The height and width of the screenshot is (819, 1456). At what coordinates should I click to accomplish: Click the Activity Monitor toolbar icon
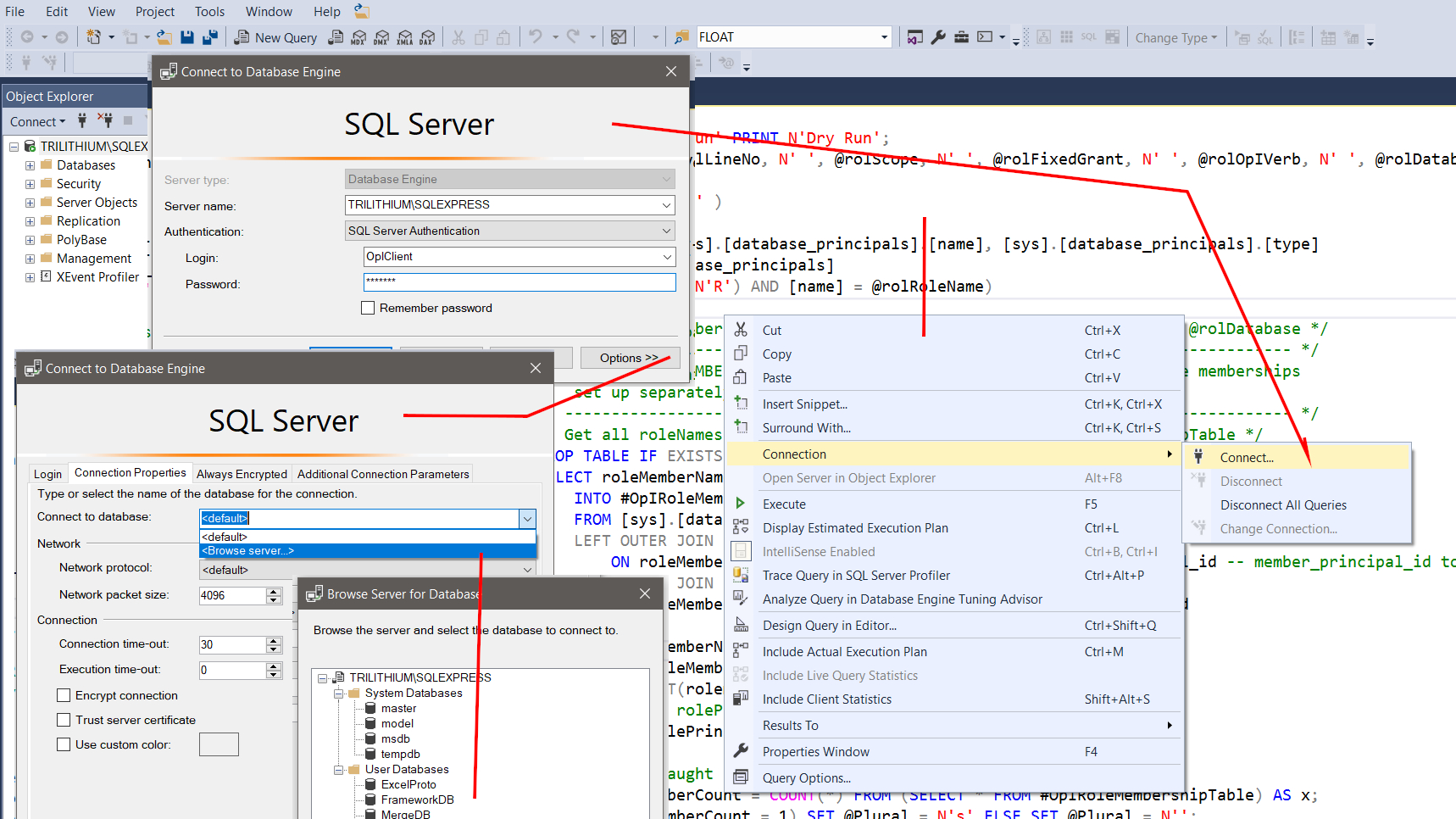[619, 37]
